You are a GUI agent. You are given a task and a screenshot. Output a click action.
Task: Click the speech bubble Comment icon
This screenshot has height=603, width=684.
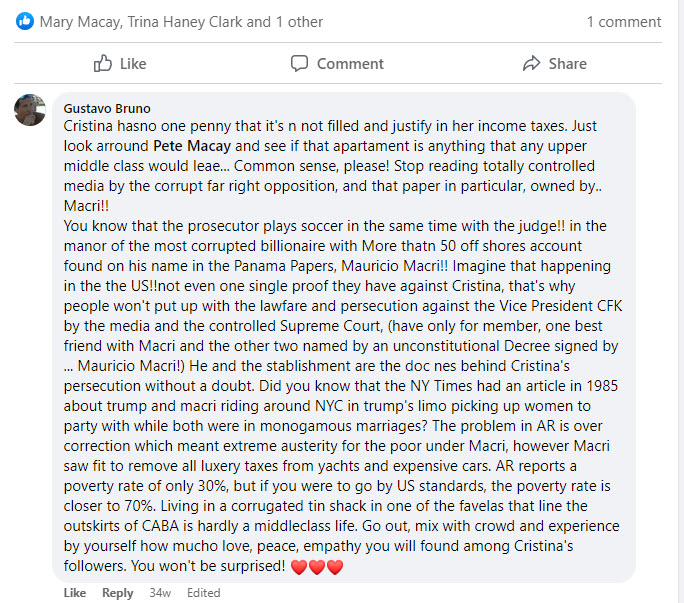point(299,64)
